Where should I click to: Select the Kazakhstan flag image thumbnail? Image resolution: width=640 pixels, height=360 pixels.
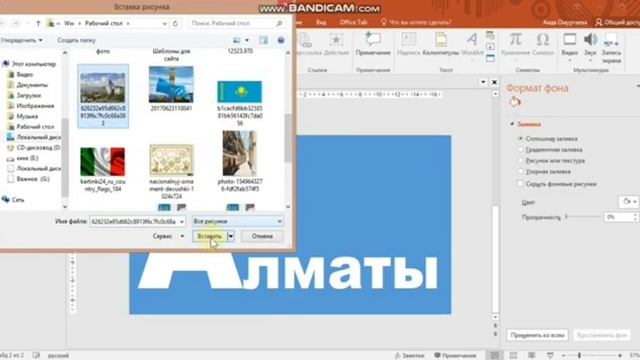240,92
